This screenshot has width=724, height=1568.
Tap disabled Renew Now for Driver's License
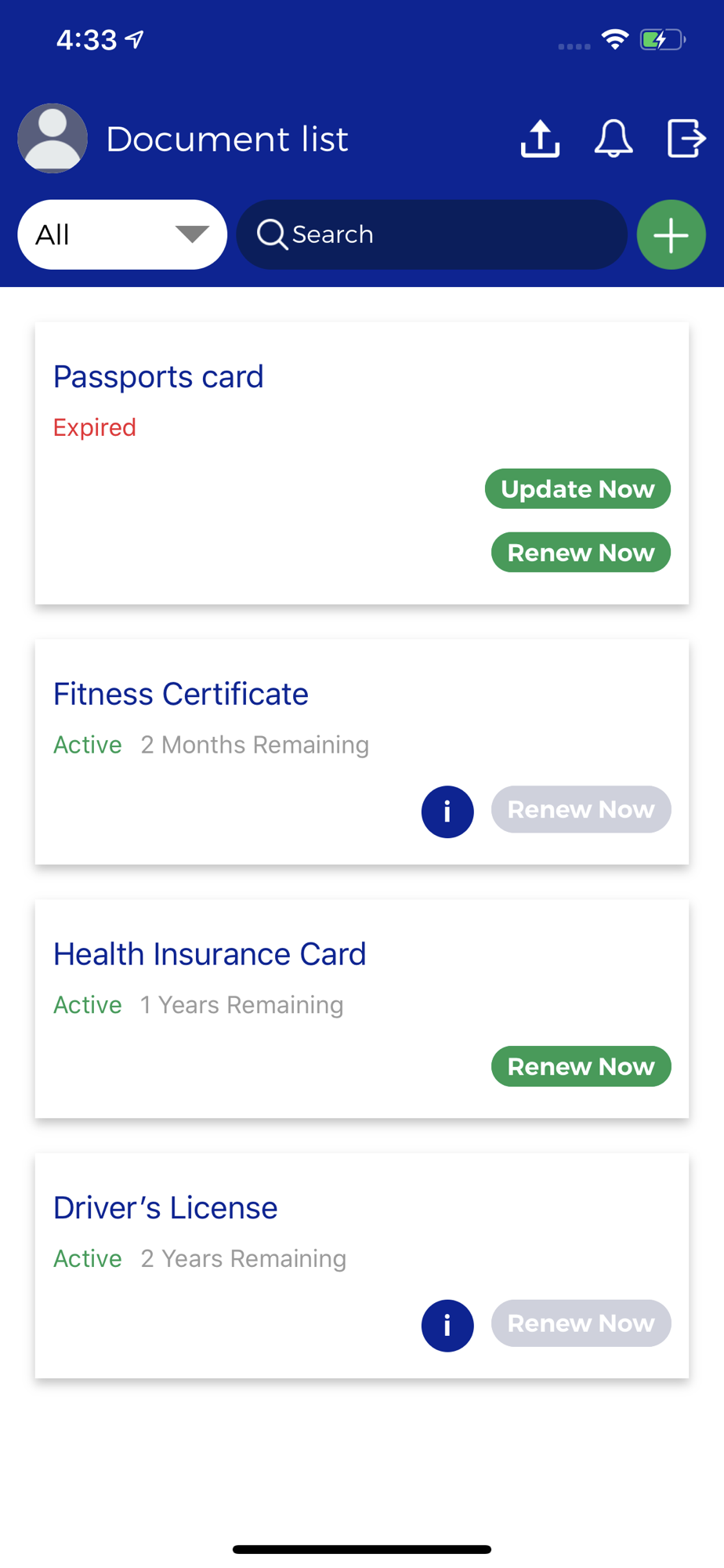581,1323
